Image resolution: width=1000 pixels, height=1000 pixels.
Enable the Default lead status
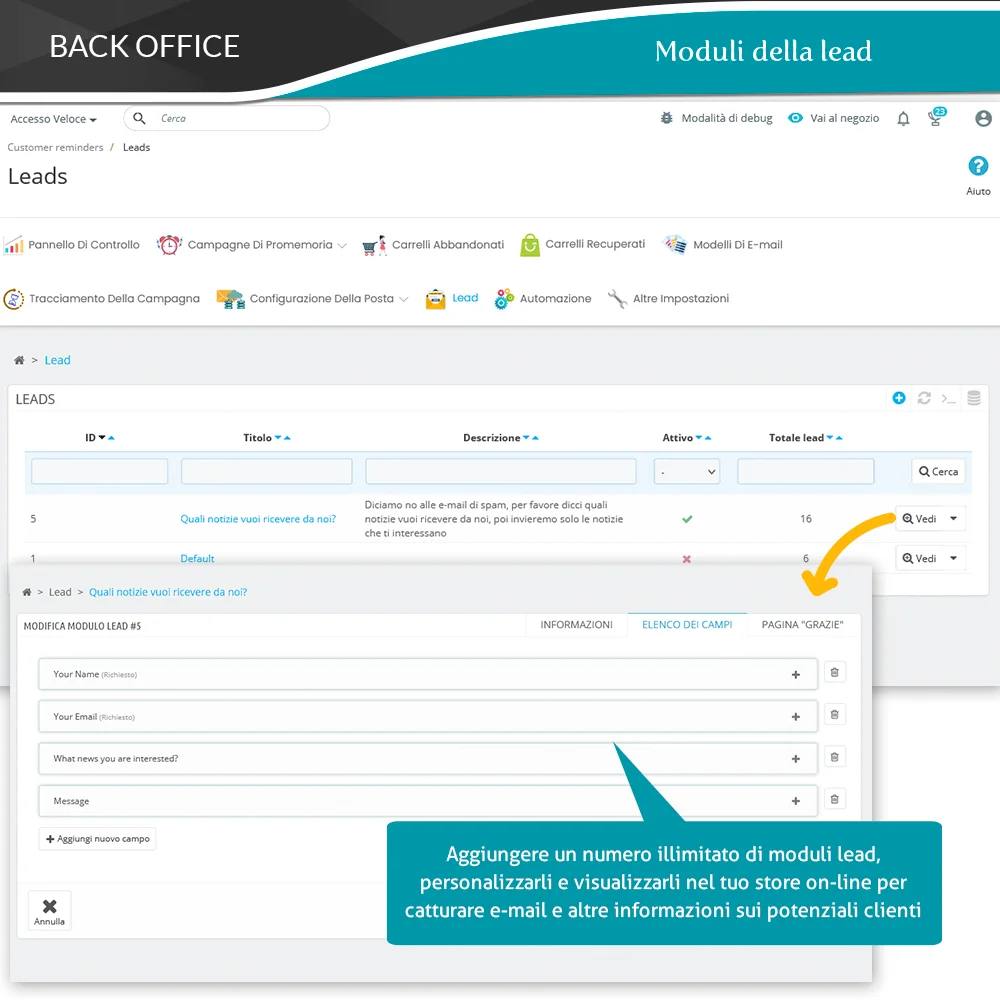[x=687, y=559]
